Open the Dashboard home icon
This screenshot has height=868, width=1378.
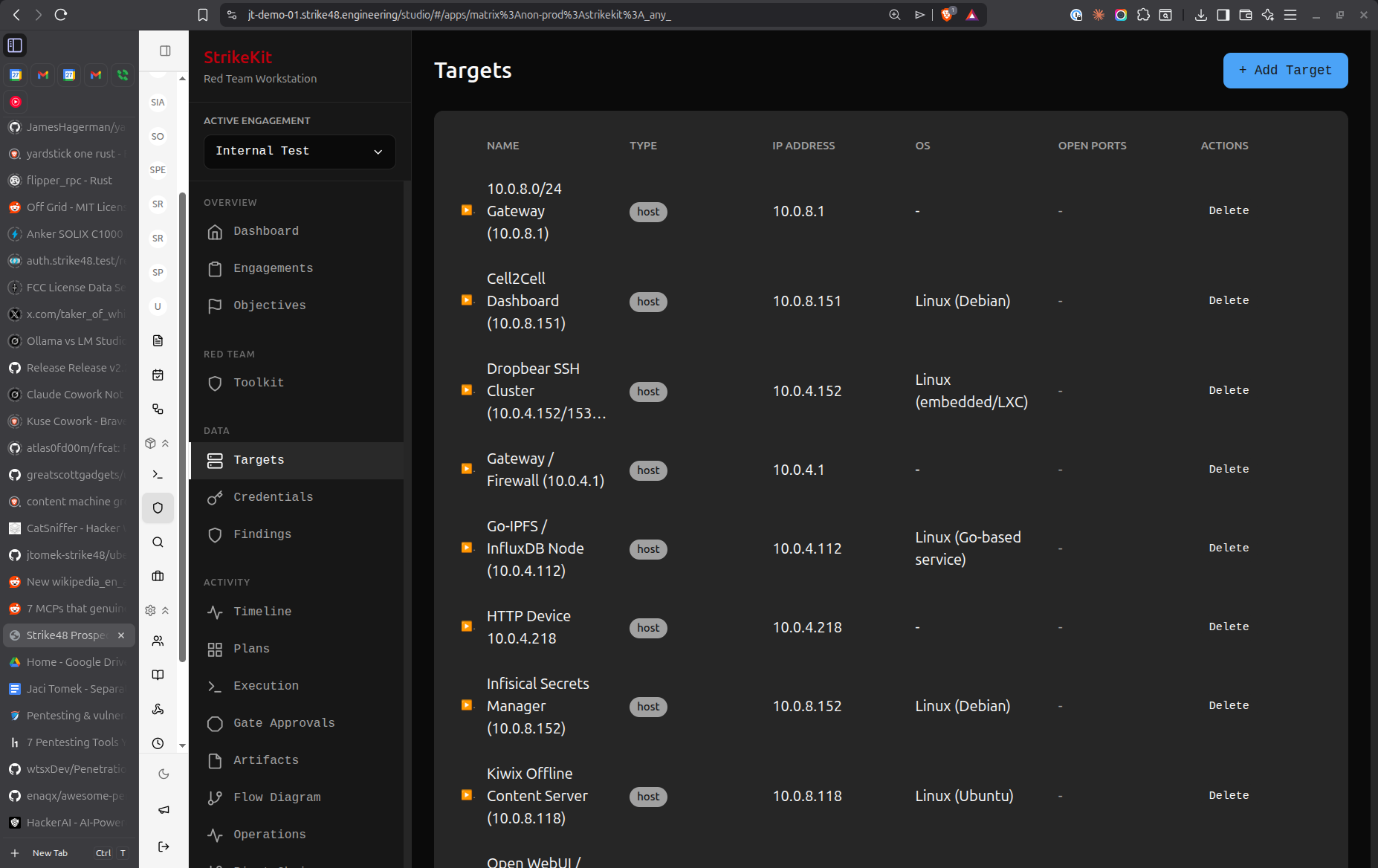click(x=215, y=232)
